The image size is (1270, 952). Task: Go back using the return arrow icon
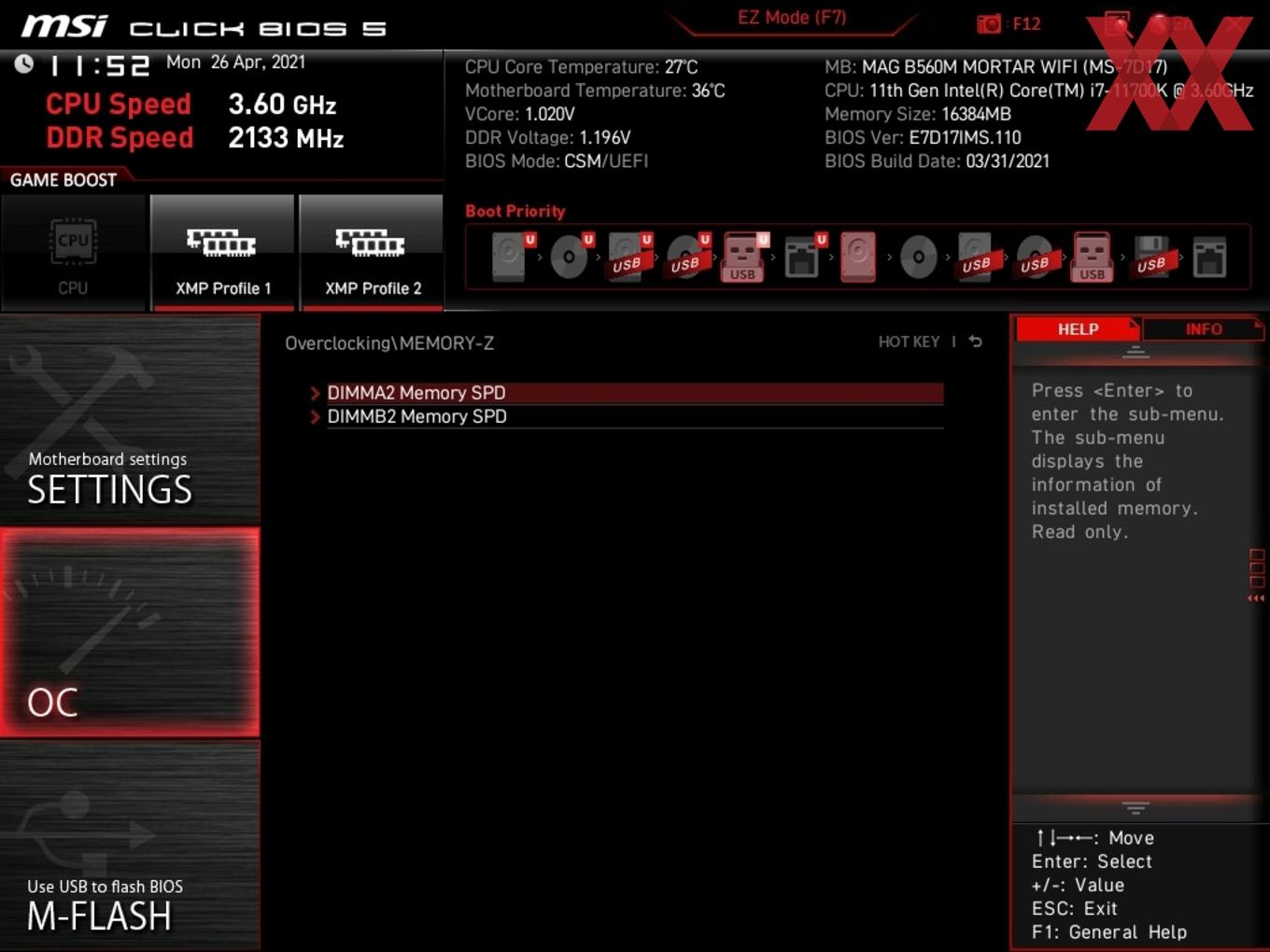point(975,342)
